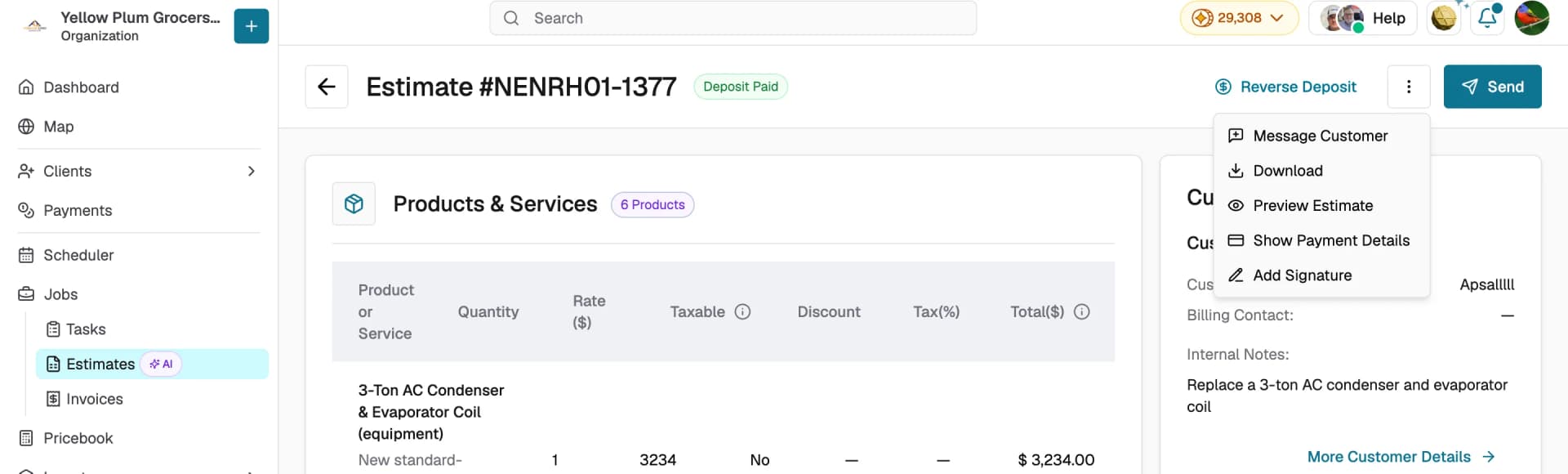The image size is (1568, 474).
Task: Click the Jobs briefcase icon
Action: [26, 293]
